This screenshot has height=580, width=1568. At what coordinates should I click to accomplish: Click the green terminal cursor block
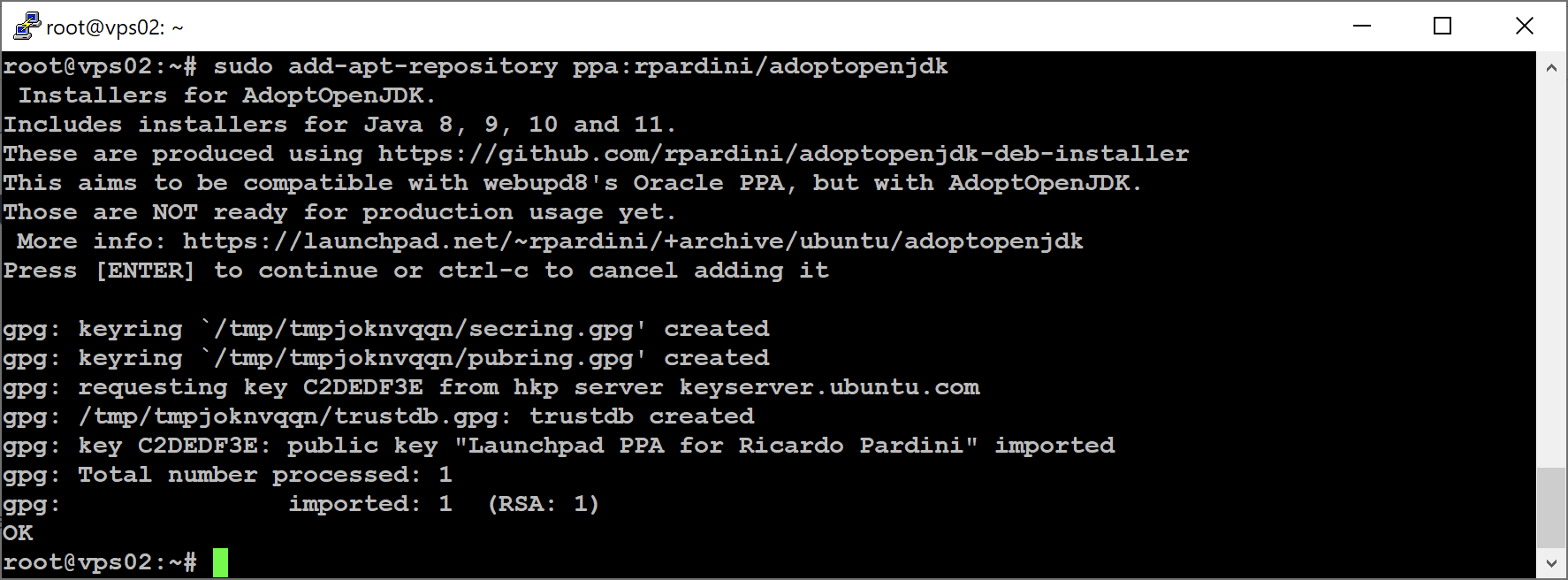point(220,562)
